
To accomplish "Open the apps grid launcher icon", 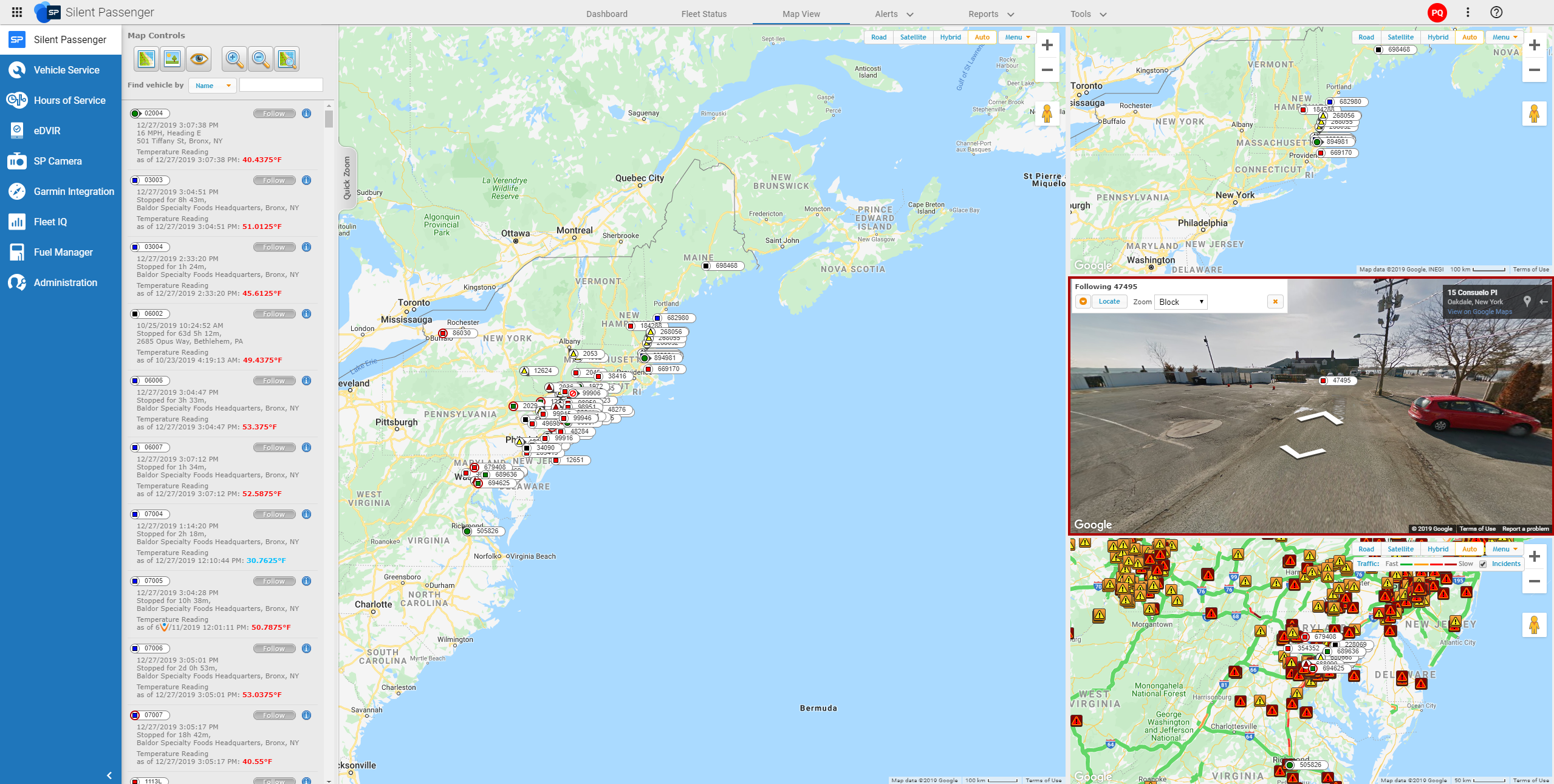I will (x=17, y=12).
